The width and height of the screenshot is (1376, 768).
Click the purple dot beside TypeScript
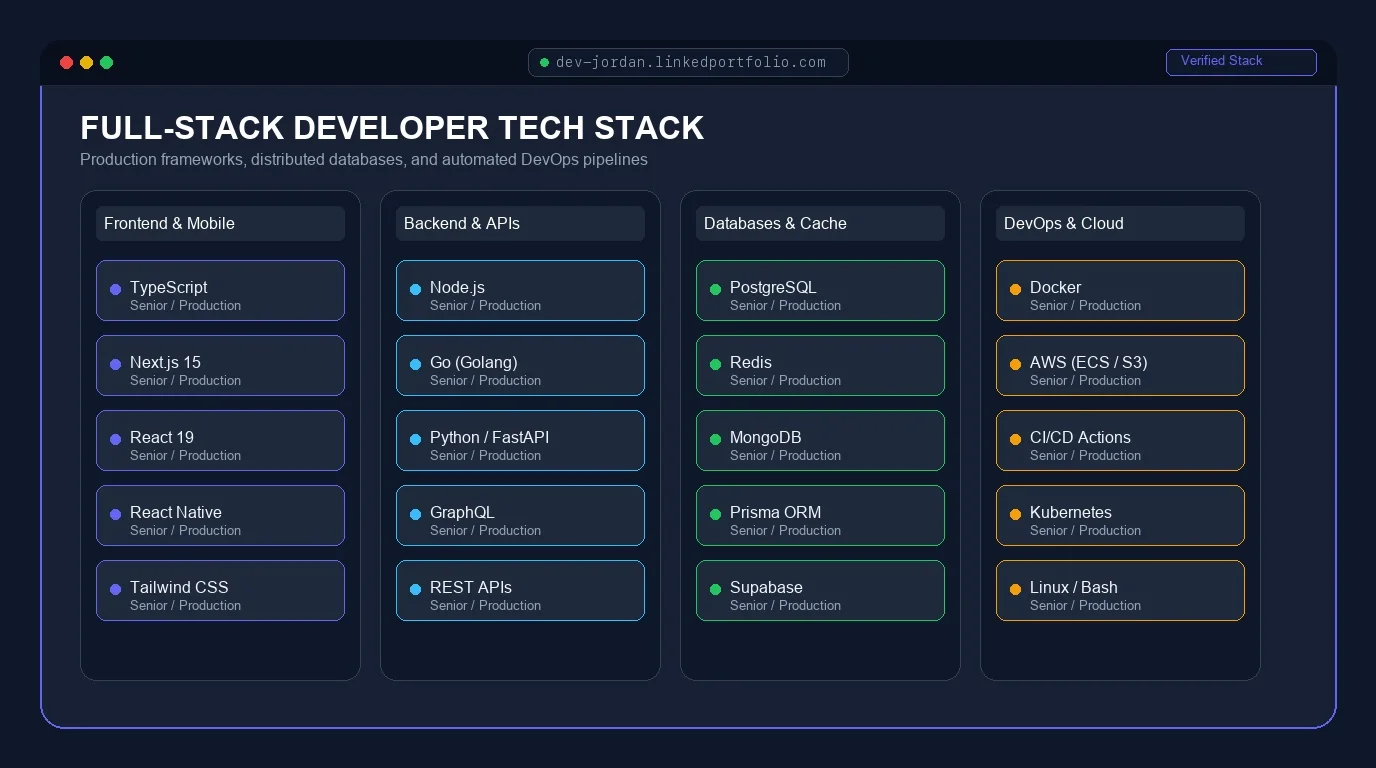(x=115, y=289)
